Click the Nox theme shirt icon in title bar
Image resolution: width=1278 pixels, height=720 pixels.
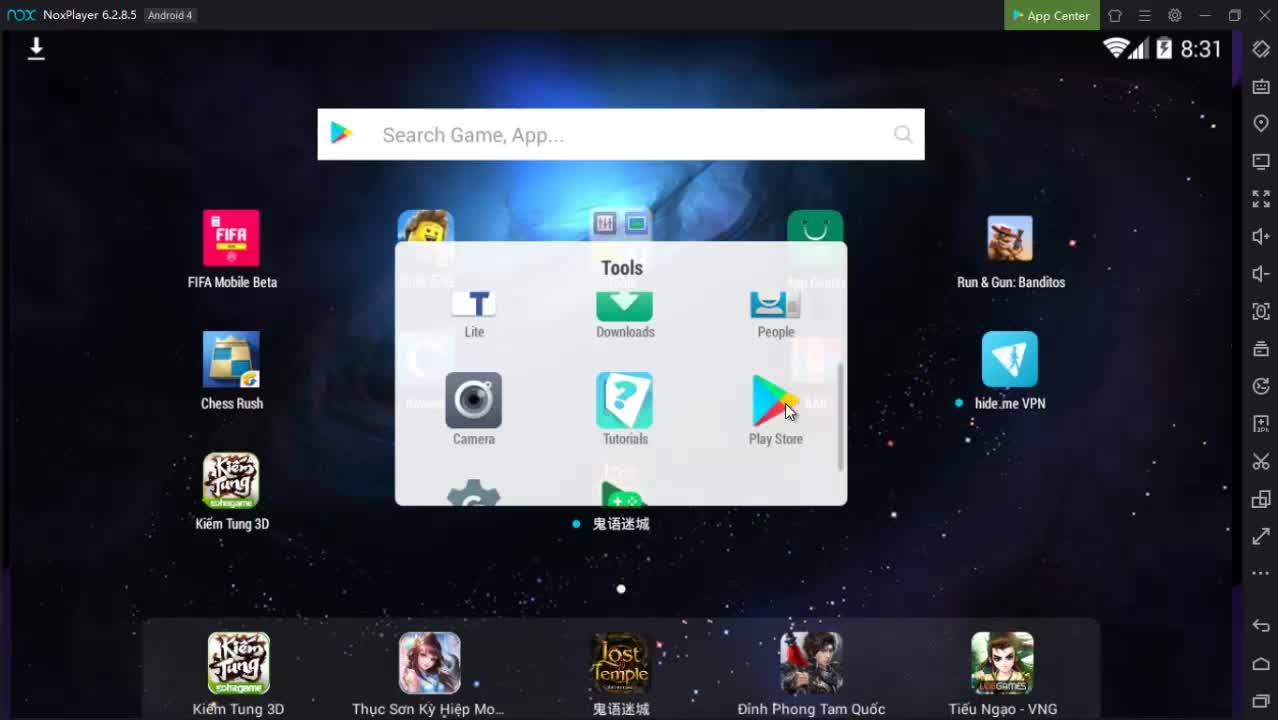[1115, 15]
